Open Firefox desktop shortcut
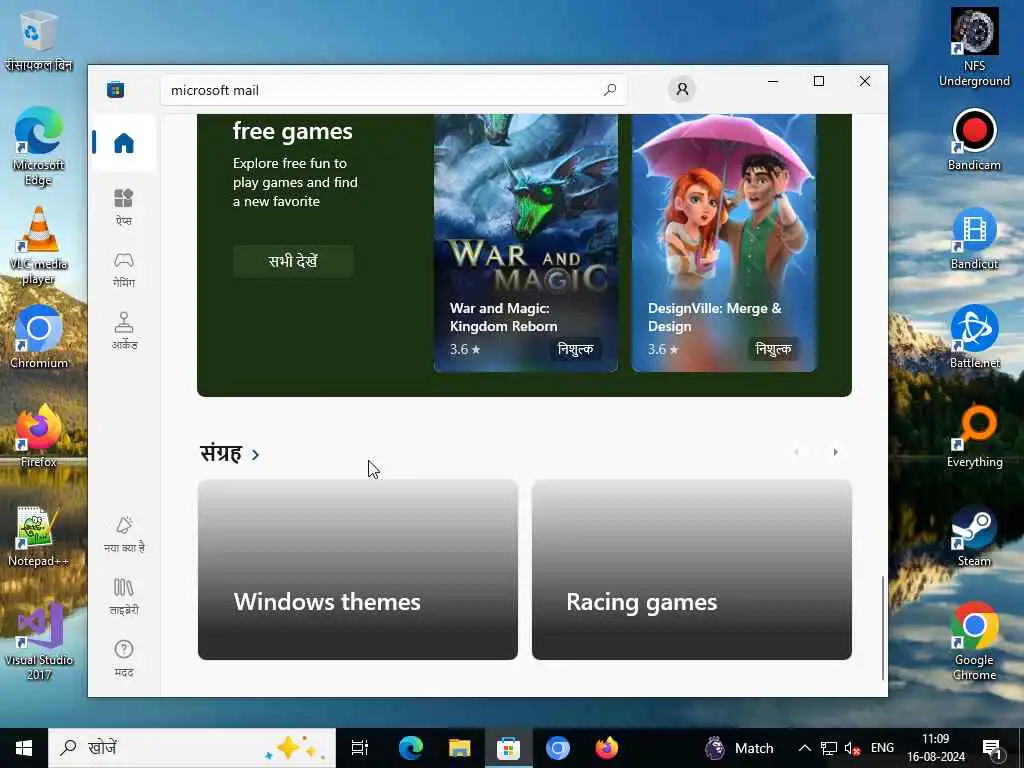 [x=39, y=436]
